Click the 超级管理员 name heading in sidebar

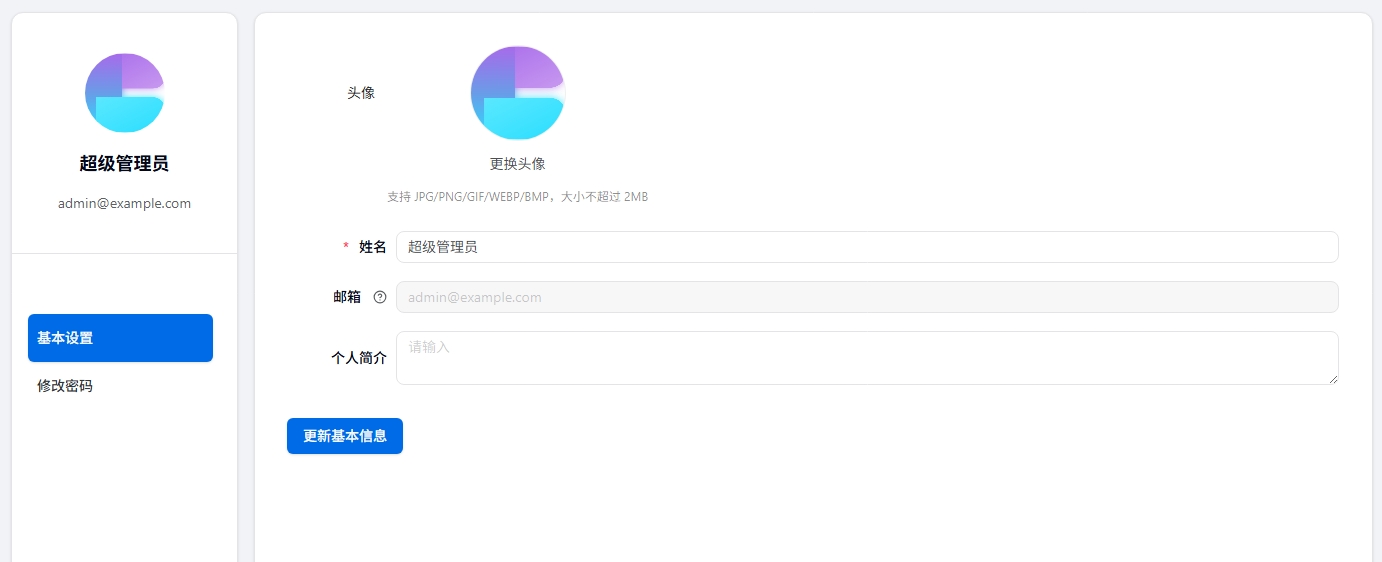pyautogui.click(x=124, y=164)
